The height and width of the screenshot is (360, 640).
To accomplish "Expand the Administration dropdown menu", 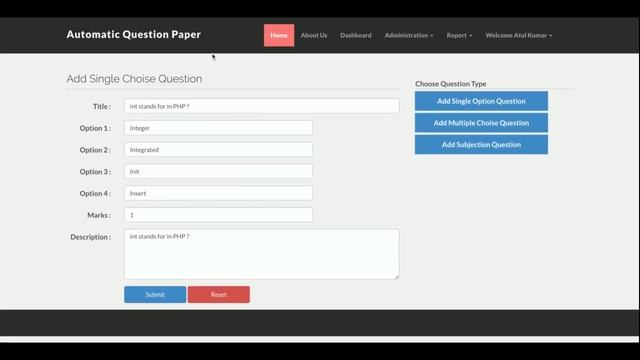I will coord(409,35).
